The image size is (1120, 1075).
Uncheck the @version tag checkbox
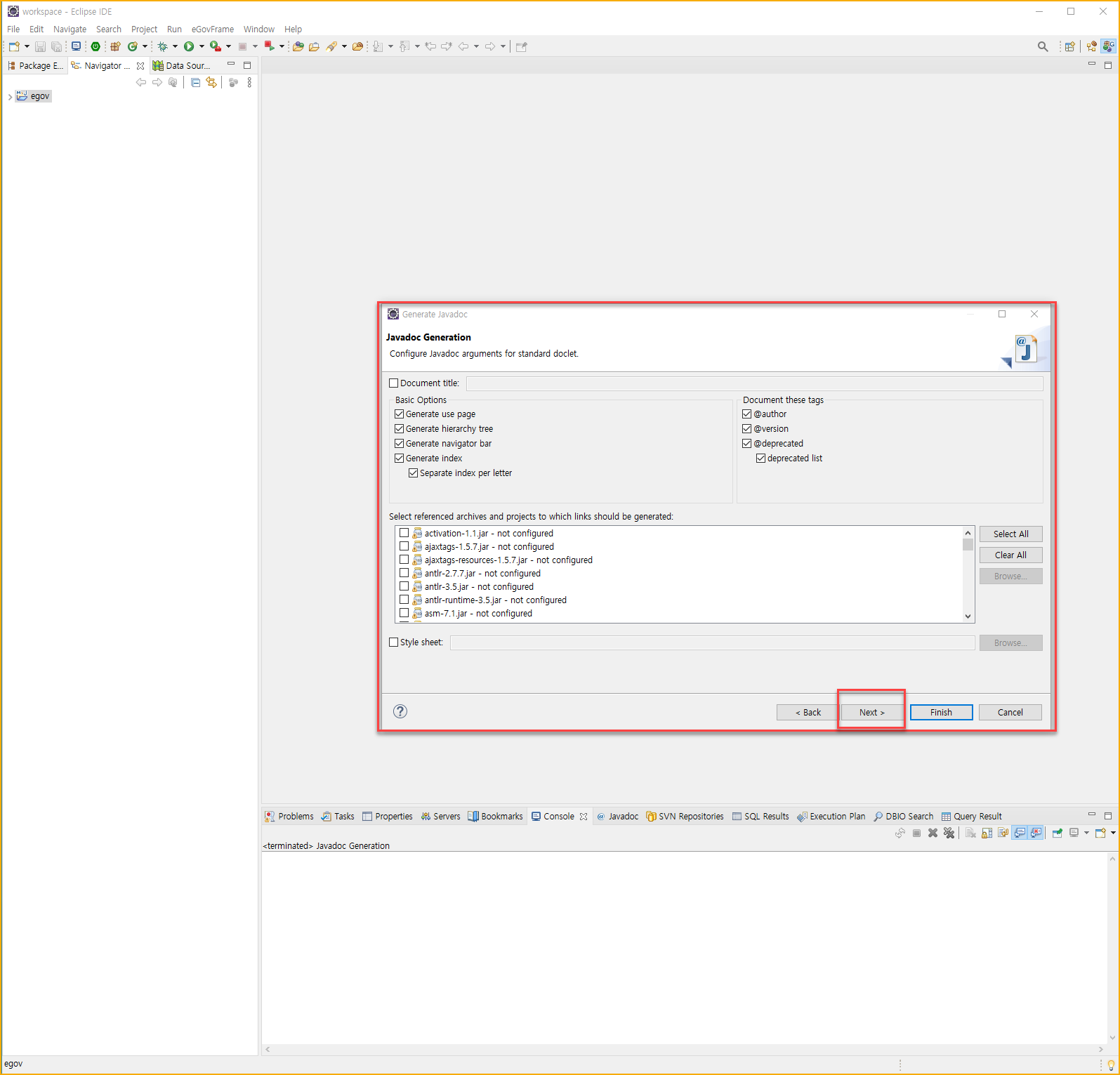(747, 429)
